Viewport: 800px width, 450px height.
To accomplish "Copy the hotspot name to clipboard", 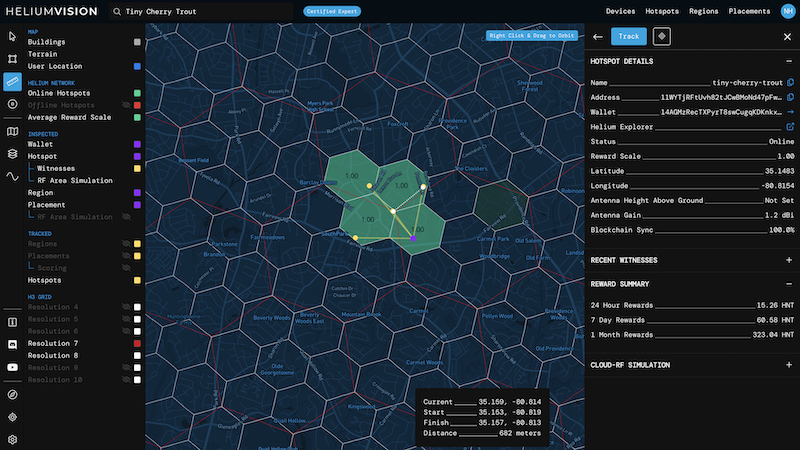I will click(790, 82).
